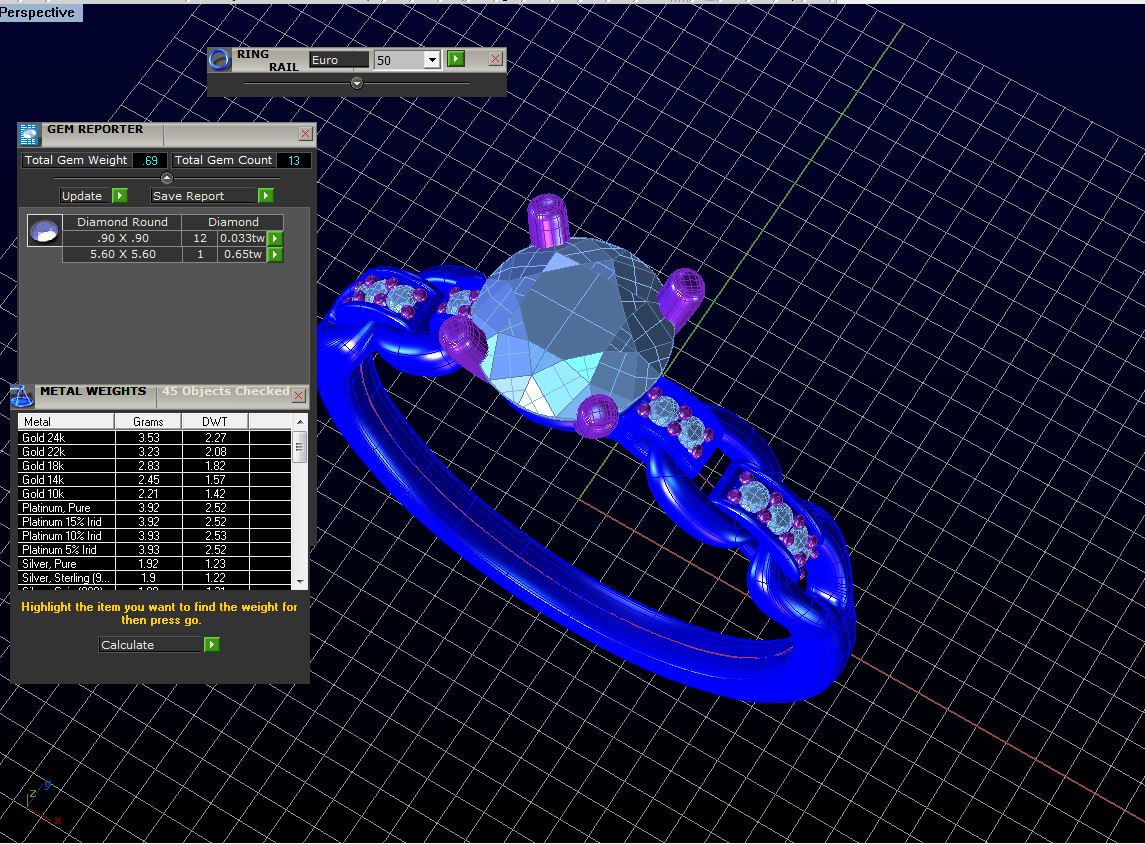The image size is (1145, 844).
Task: Click the round diamond gem thumbnail
Action: (44, 232)
